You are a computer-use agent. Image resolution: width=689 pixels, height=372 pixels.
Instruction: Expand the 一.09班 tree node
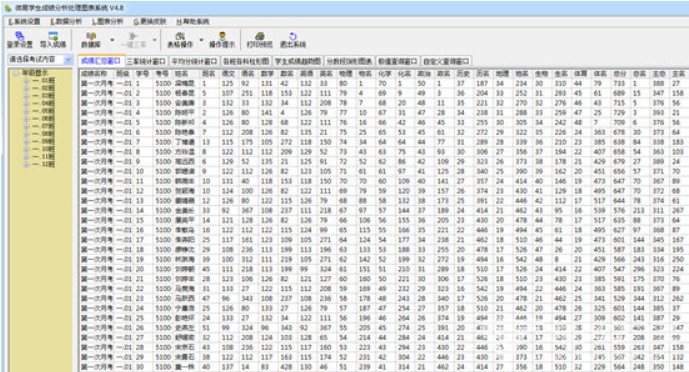click(x=26, y=141)
